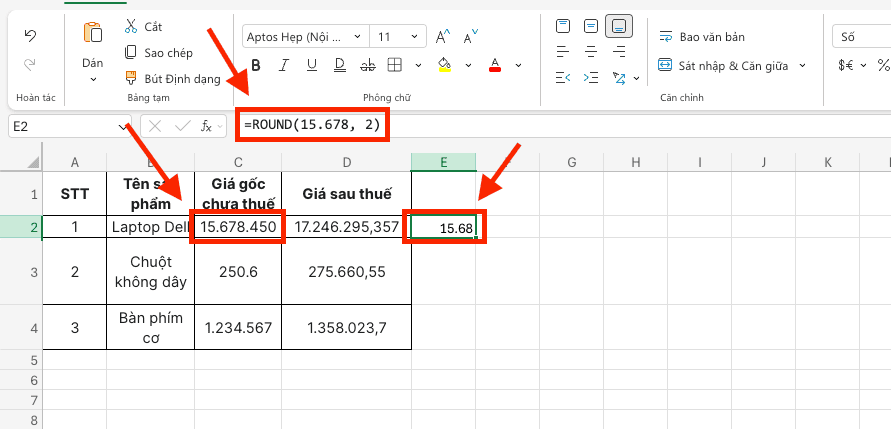Click the cancel X formula button
The height and width of the screenshot is (429, 891).
click(x=155, y=126)
